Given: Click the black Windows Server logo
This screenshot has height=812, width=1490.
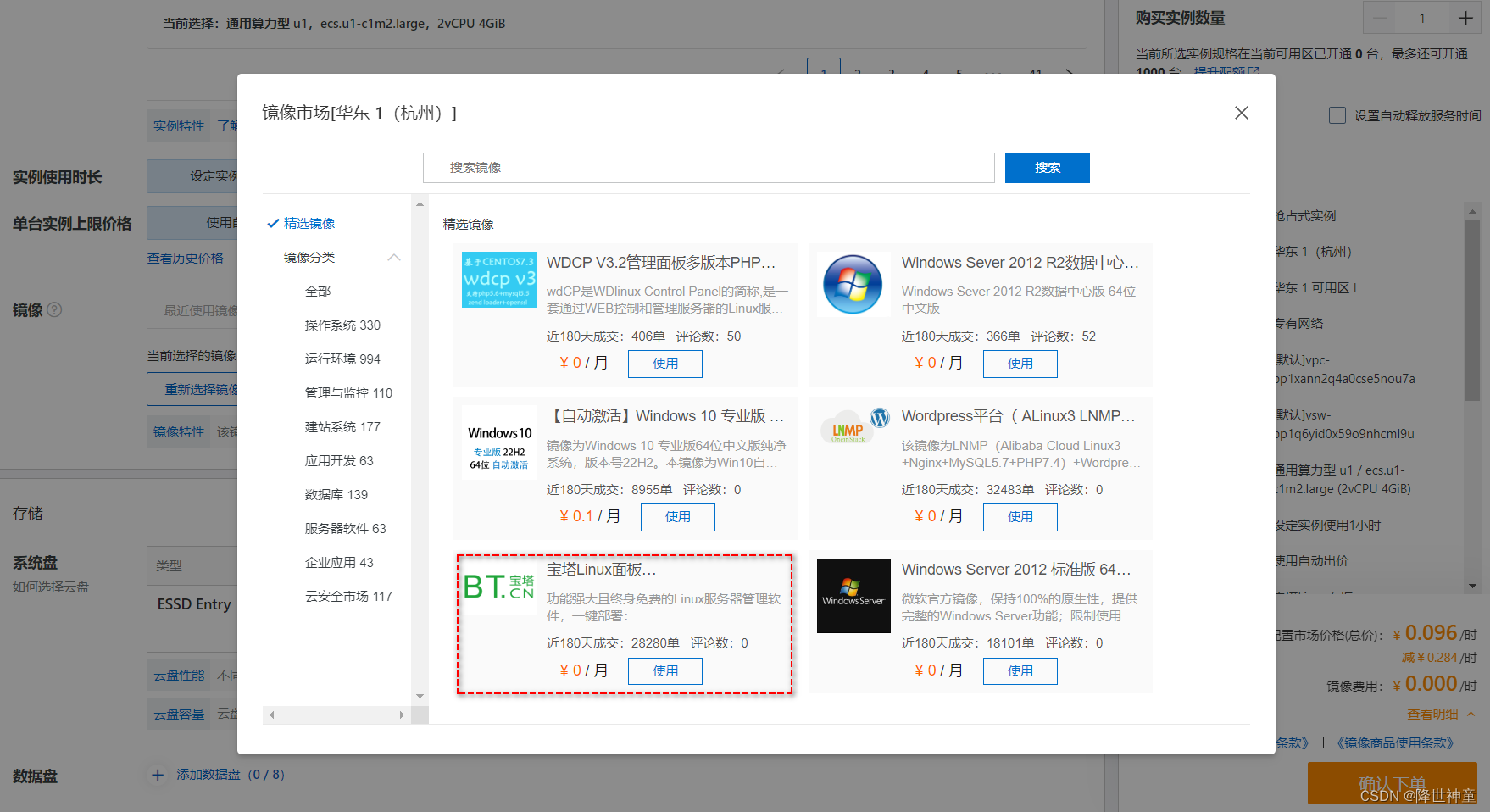Looking at the screenshot, I should (x=853, y=596).
